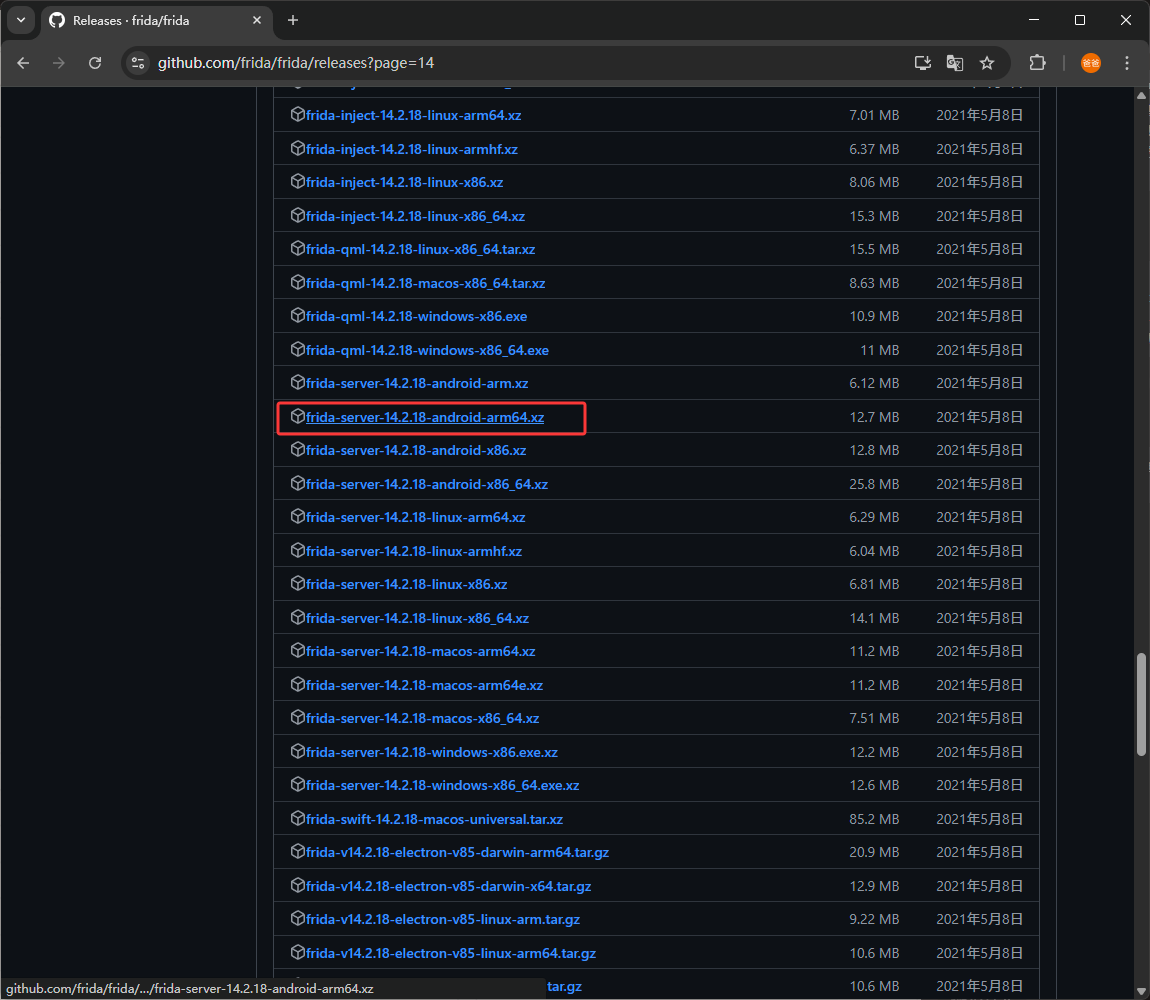
Task: Close the Releases · frida/frida tab
Action: (257, 21)
